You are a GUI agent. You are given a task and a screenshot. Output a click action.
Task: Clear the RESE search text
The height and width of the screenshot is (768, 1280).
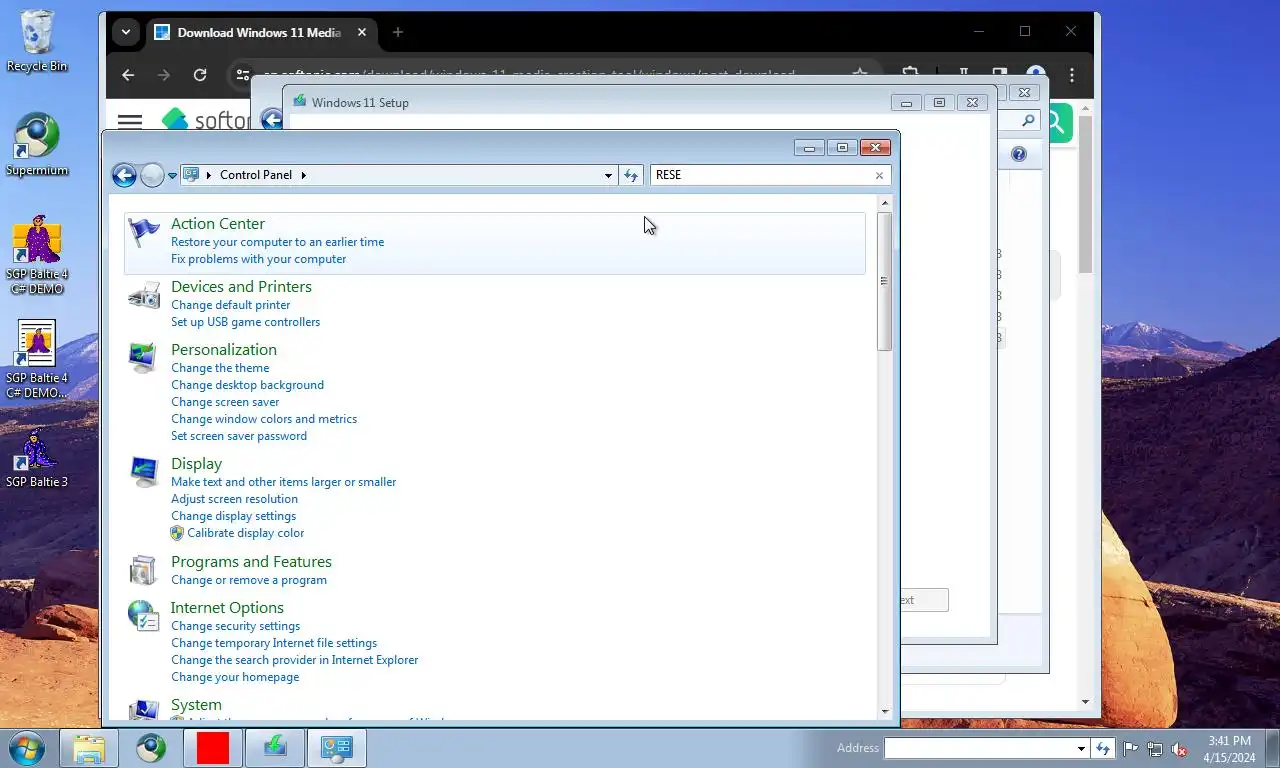click(880, 175)
